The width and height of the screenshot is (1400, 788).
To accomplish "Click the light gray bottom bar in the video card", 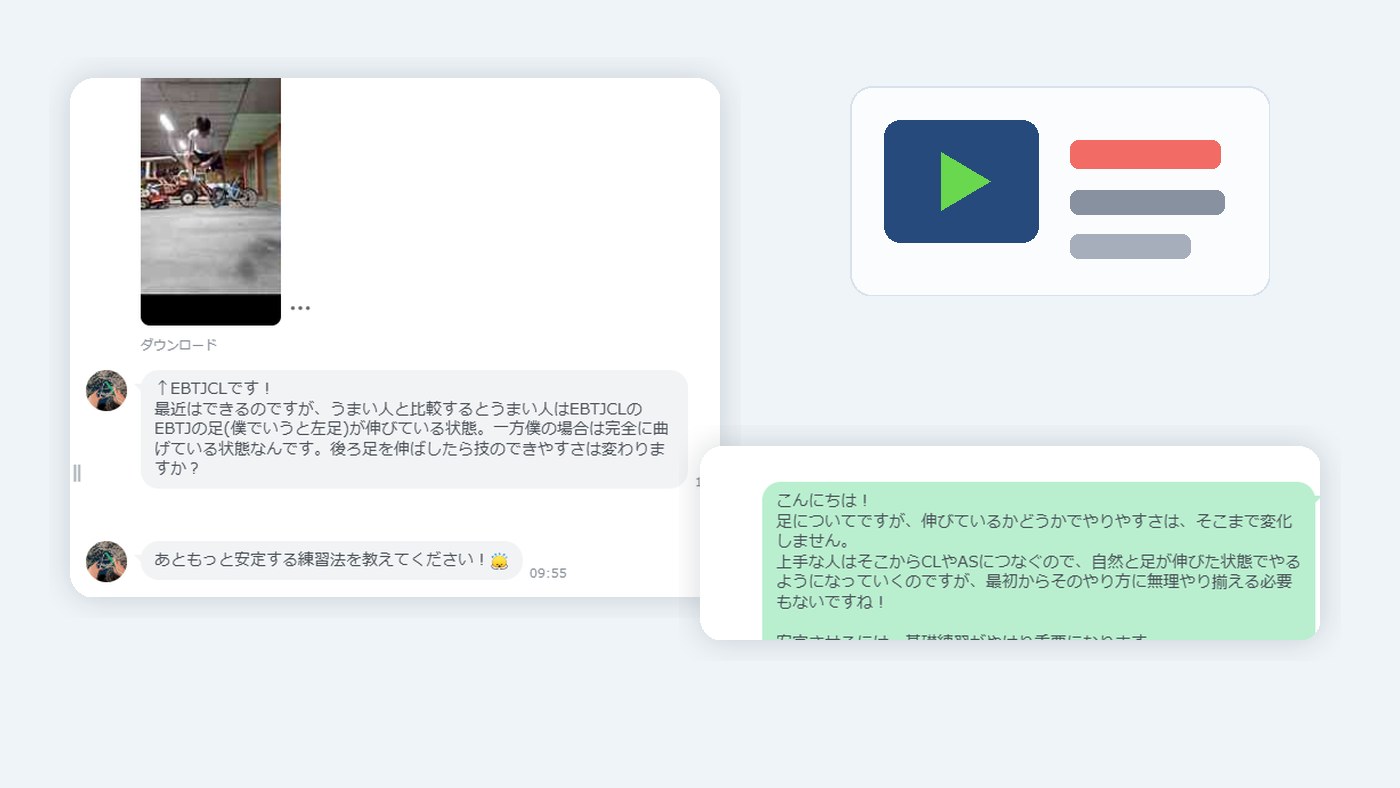I will (1130, 246).
